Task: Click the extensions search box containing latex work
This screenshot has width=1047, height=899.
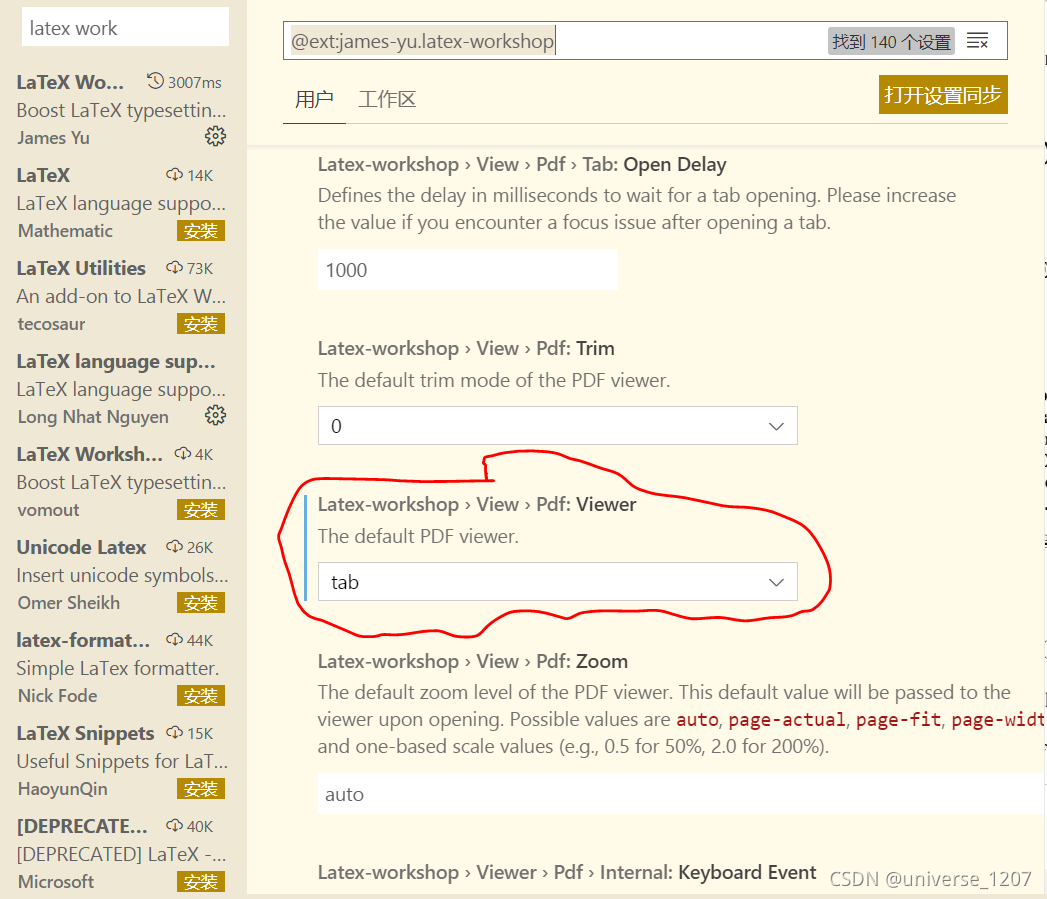Action: click(x=126, y=28)
